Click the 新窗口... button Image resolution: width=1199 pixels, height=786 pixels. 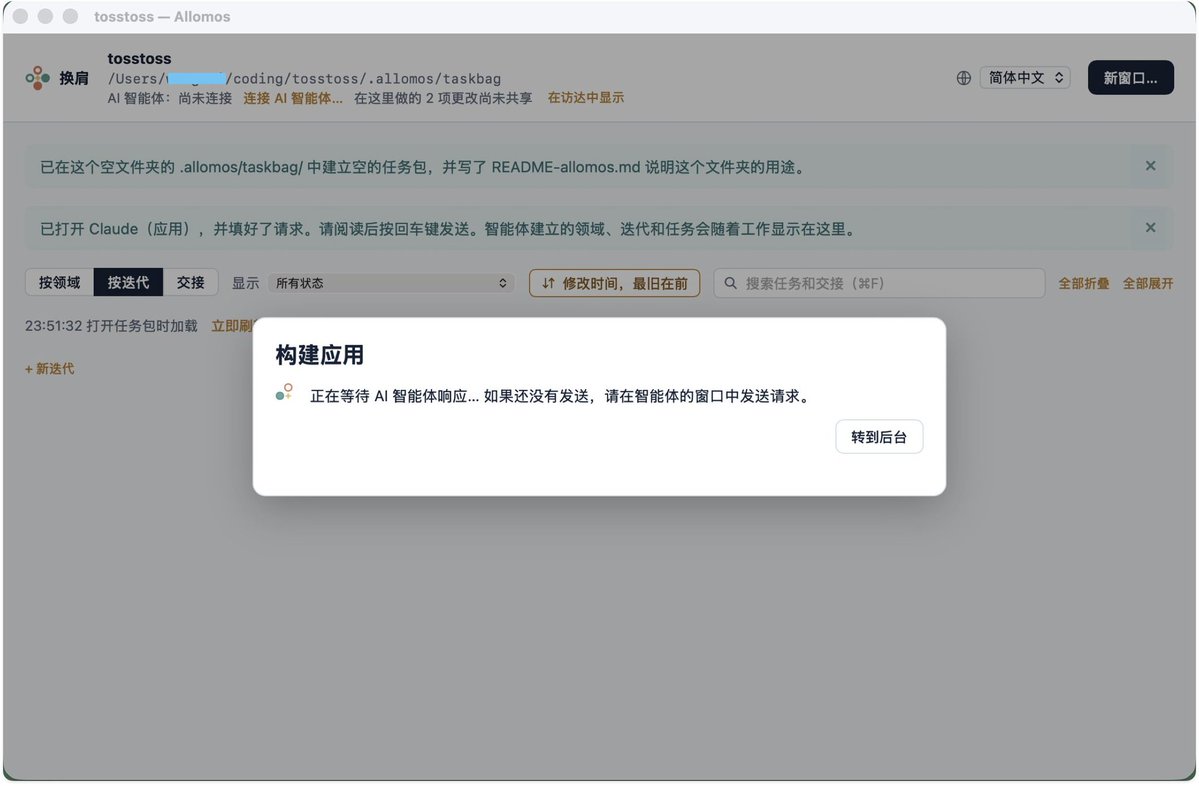click(1130, 78)
